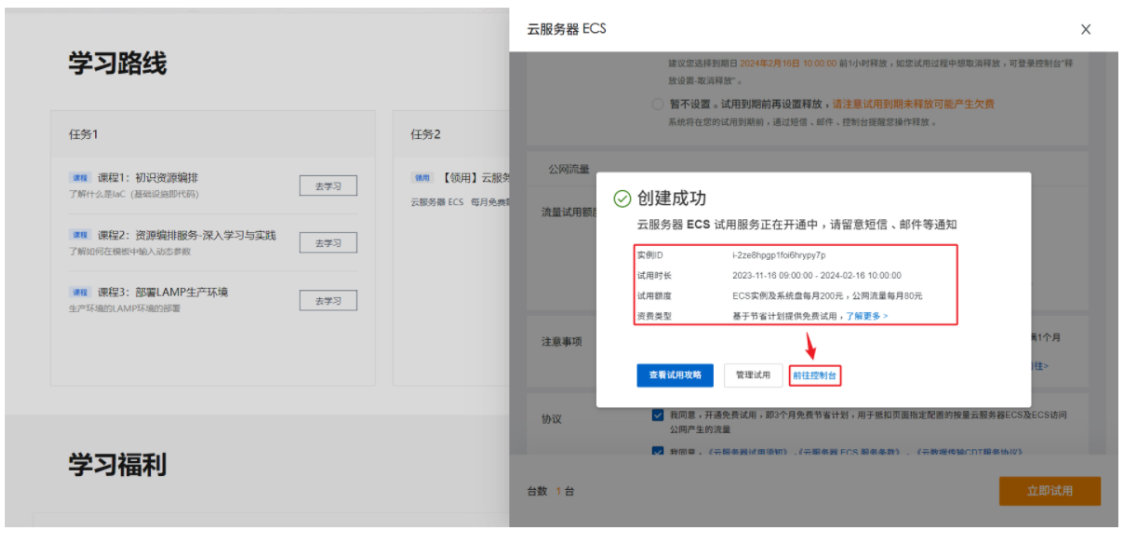This screenshot has height=535, width=1124.
Task: Click the 领用 badge in 任务2
Action: coord(422,178)
